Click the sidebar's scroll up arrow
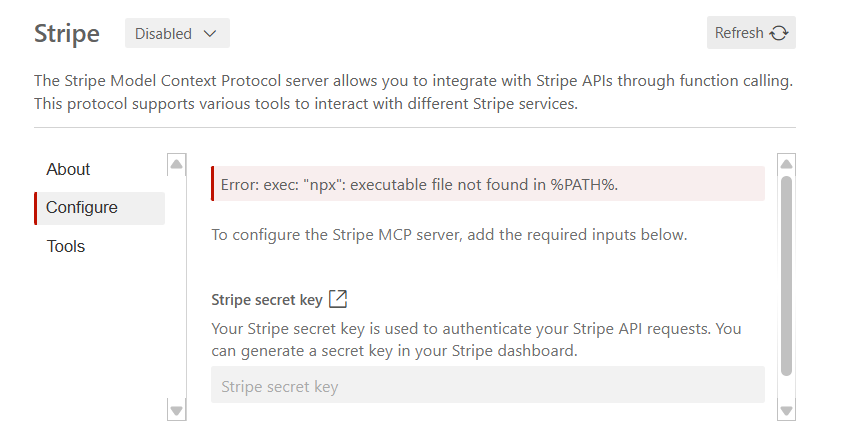This screenshot has height=430, width=857. click(177, 164)
